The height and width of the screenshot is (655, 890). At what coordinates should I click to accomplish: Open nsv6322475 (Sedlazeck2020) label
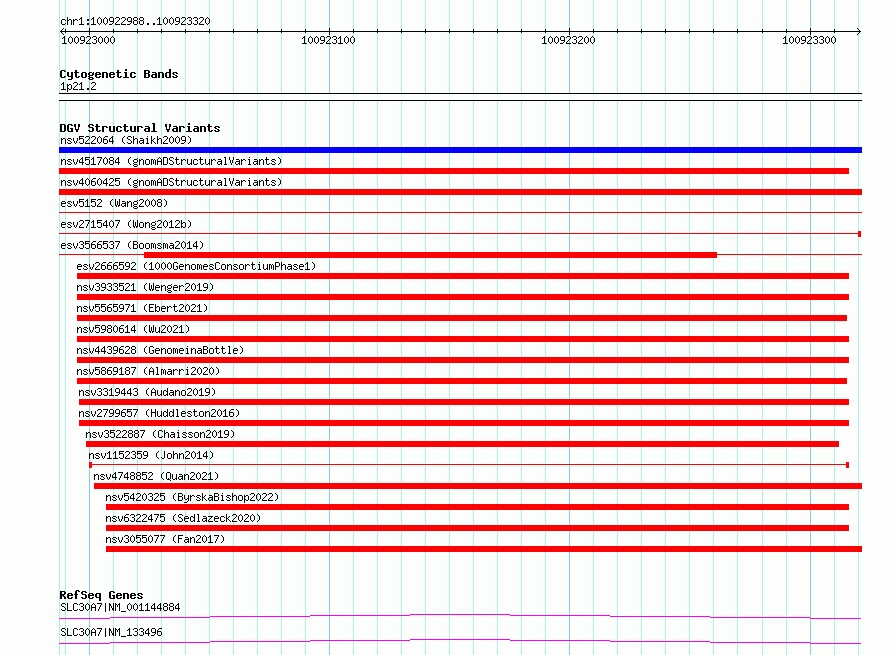183,518
